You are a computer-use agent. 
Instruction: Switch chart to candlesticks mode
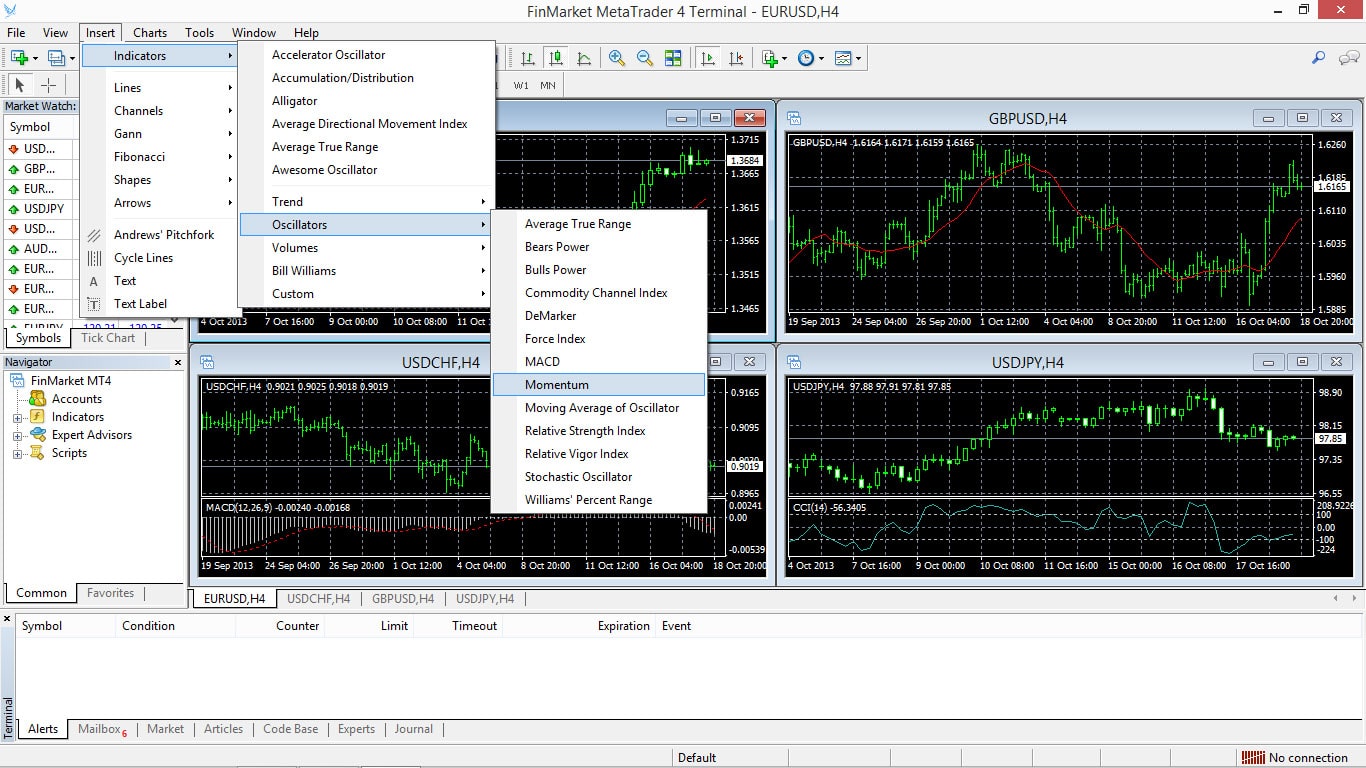(556, 58)
